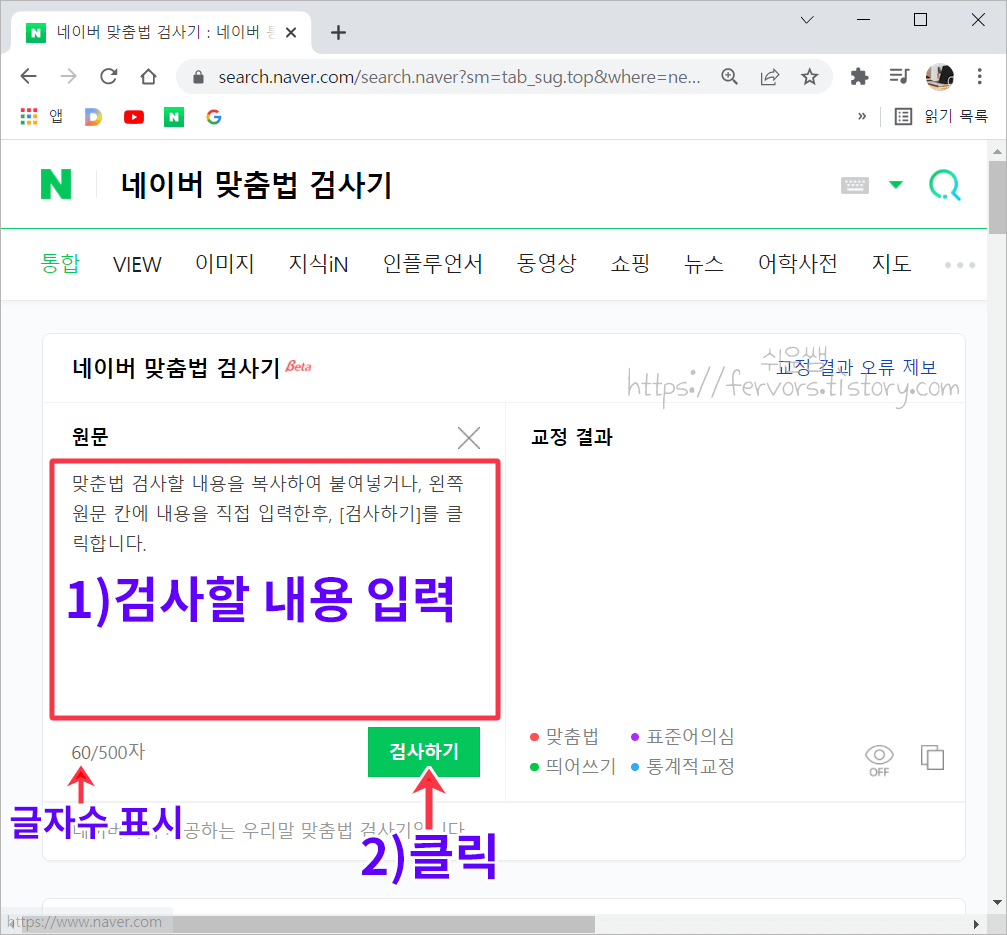Switch to the 지도 tab
Screen dimensions: 1007x935
(x=891, y=263)
